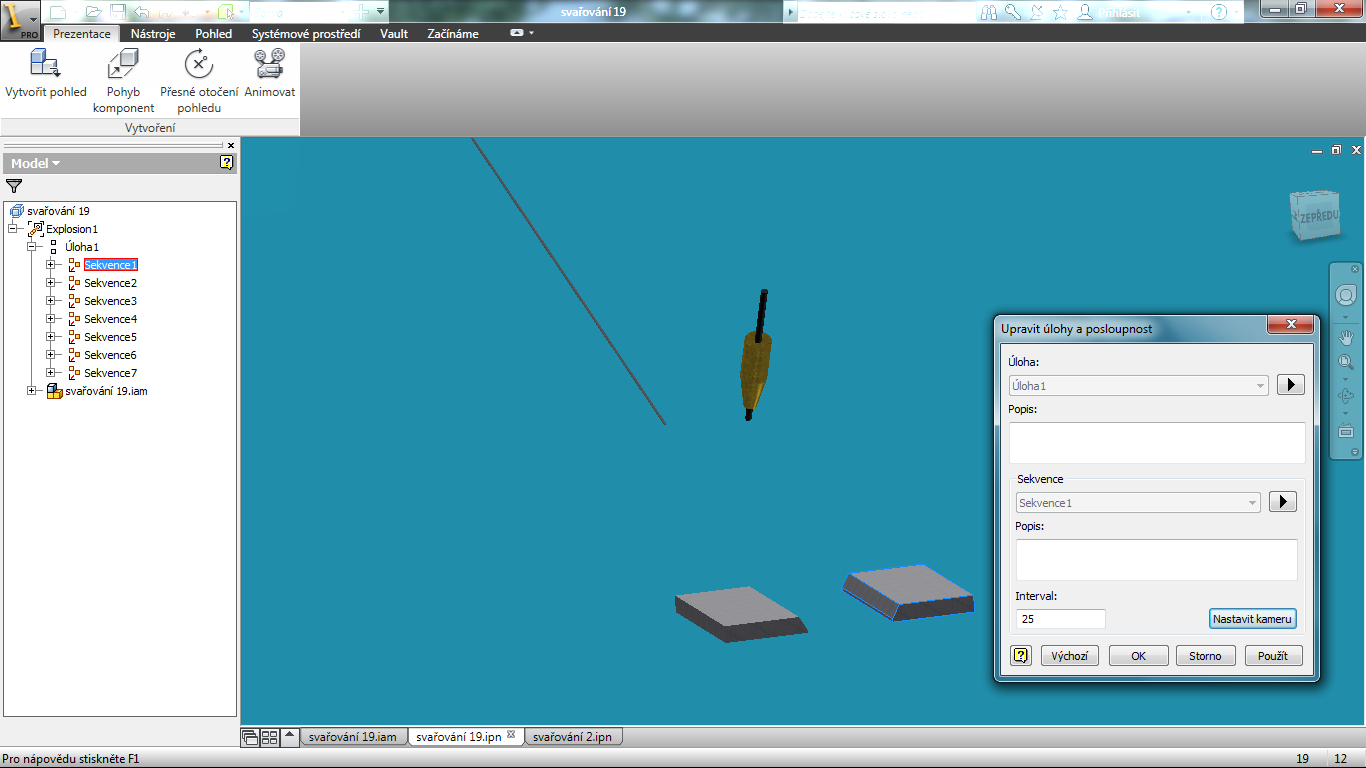Screen dimensions: 1366x768
Task: Click the favorites star icon in title bar
Action: (x=1060, y=12)
